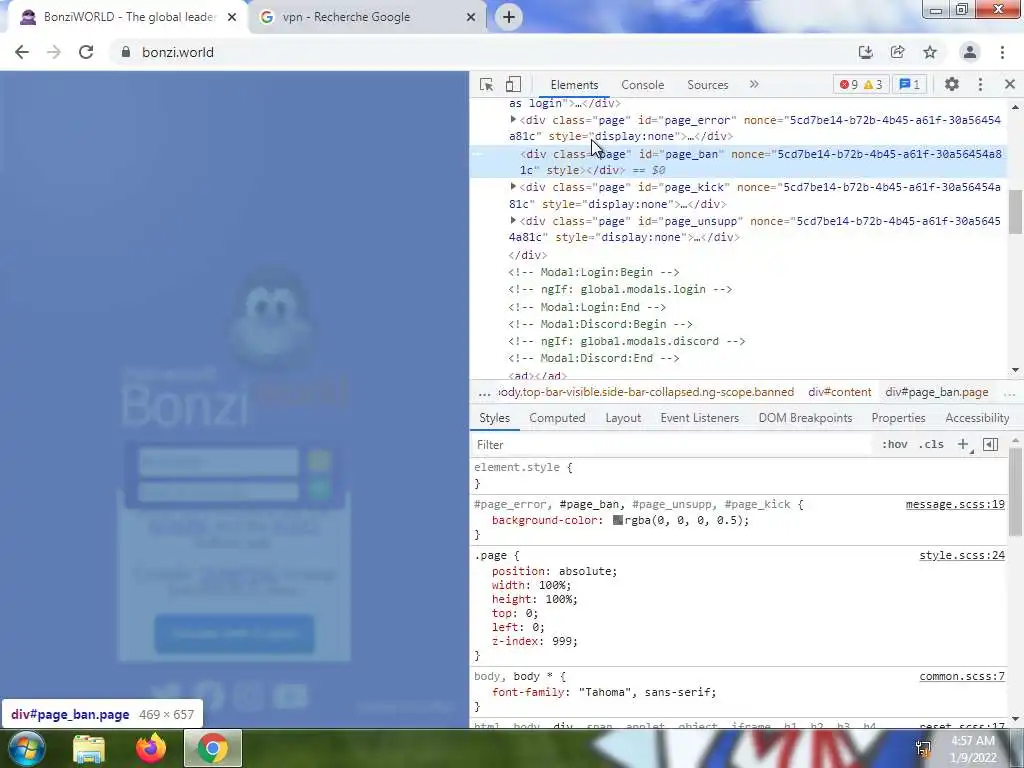The width and height of the screenshot is (1024, 768).
Task: Click the bonzi.world address bar
Action: [x=483, y=52]
